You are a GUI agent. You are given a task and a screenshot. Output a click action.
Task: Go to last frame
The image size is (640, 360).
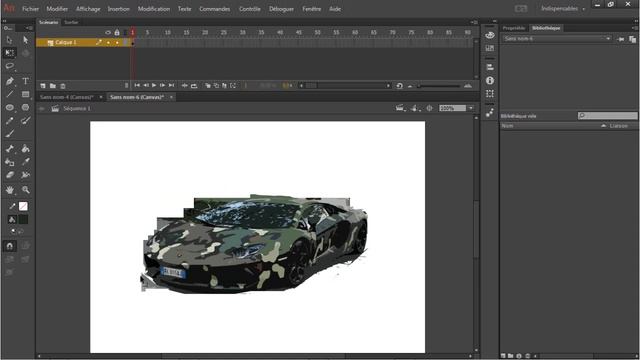click(171, 85)
